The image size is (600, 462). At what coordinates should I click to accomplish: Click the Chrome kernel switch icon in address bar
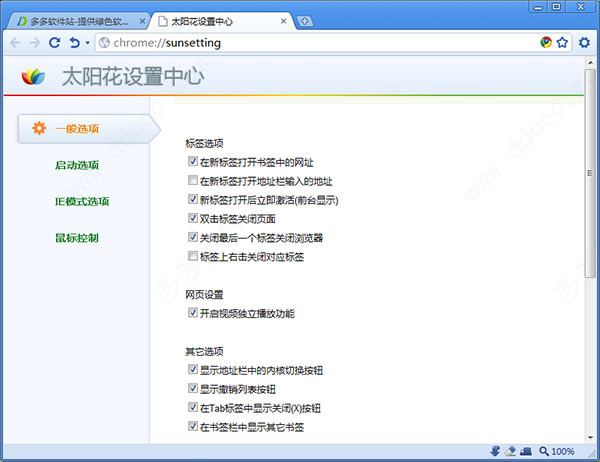[x=546, y=42]
